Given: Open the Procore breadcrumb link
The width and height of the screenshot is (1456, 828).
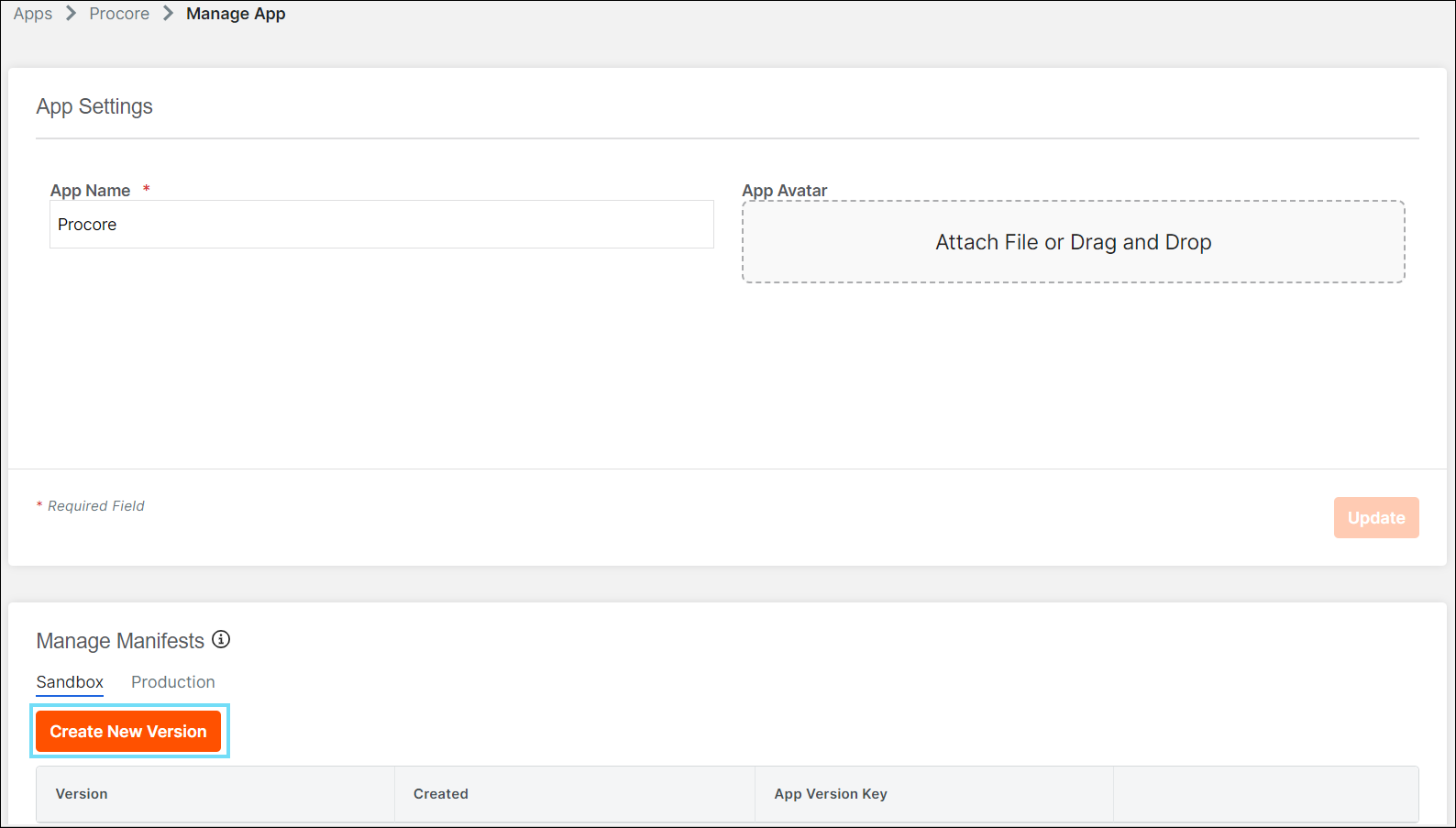Looking at the screenshot, I should point(119,14).
